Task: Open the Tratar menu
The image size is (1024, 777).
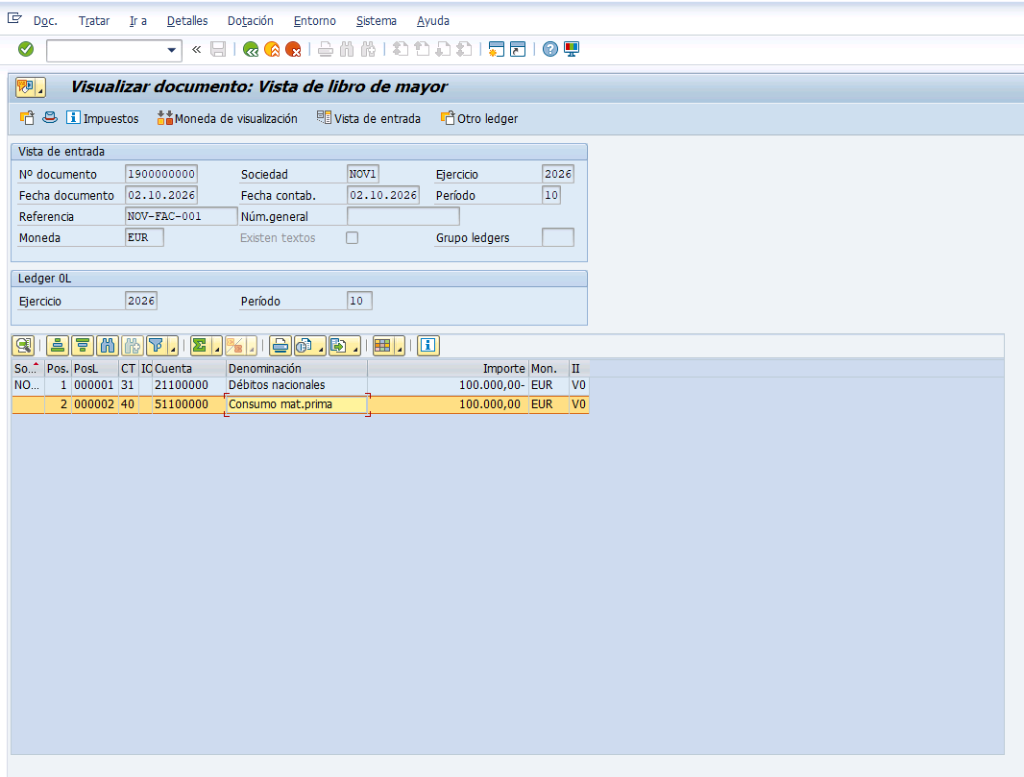Action: pos(94,21)
